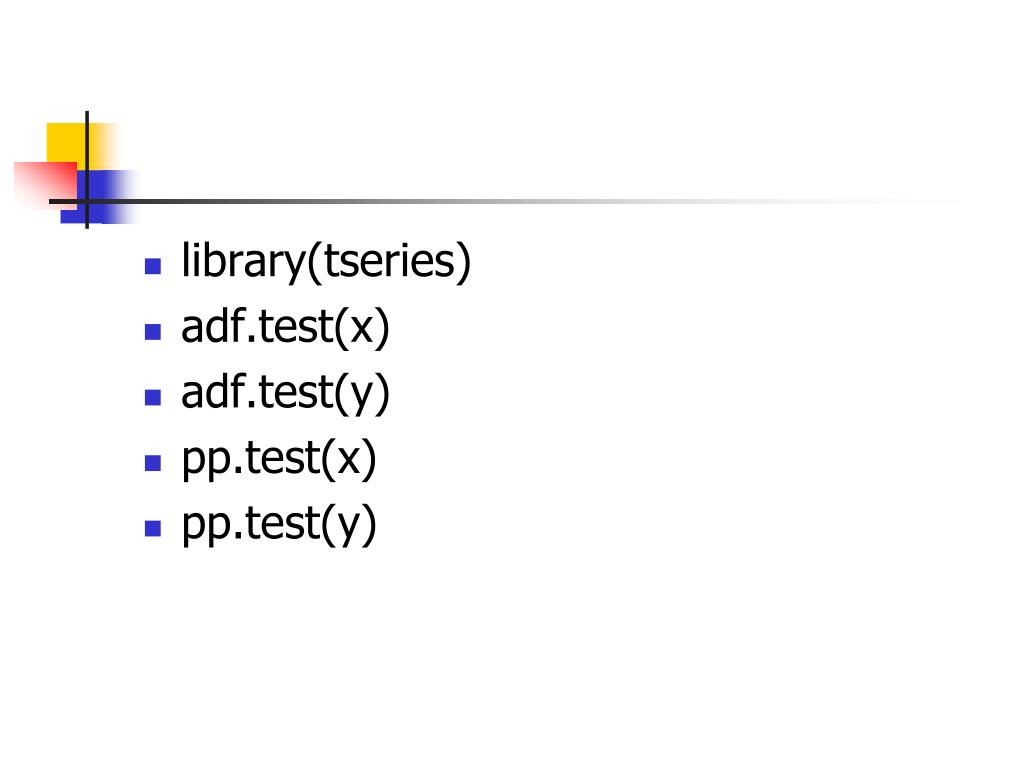Image resolution: width=1024 pixels, height=768 pixels.
Task: Select the pp.test(x) text
Action: coord(278,458)
